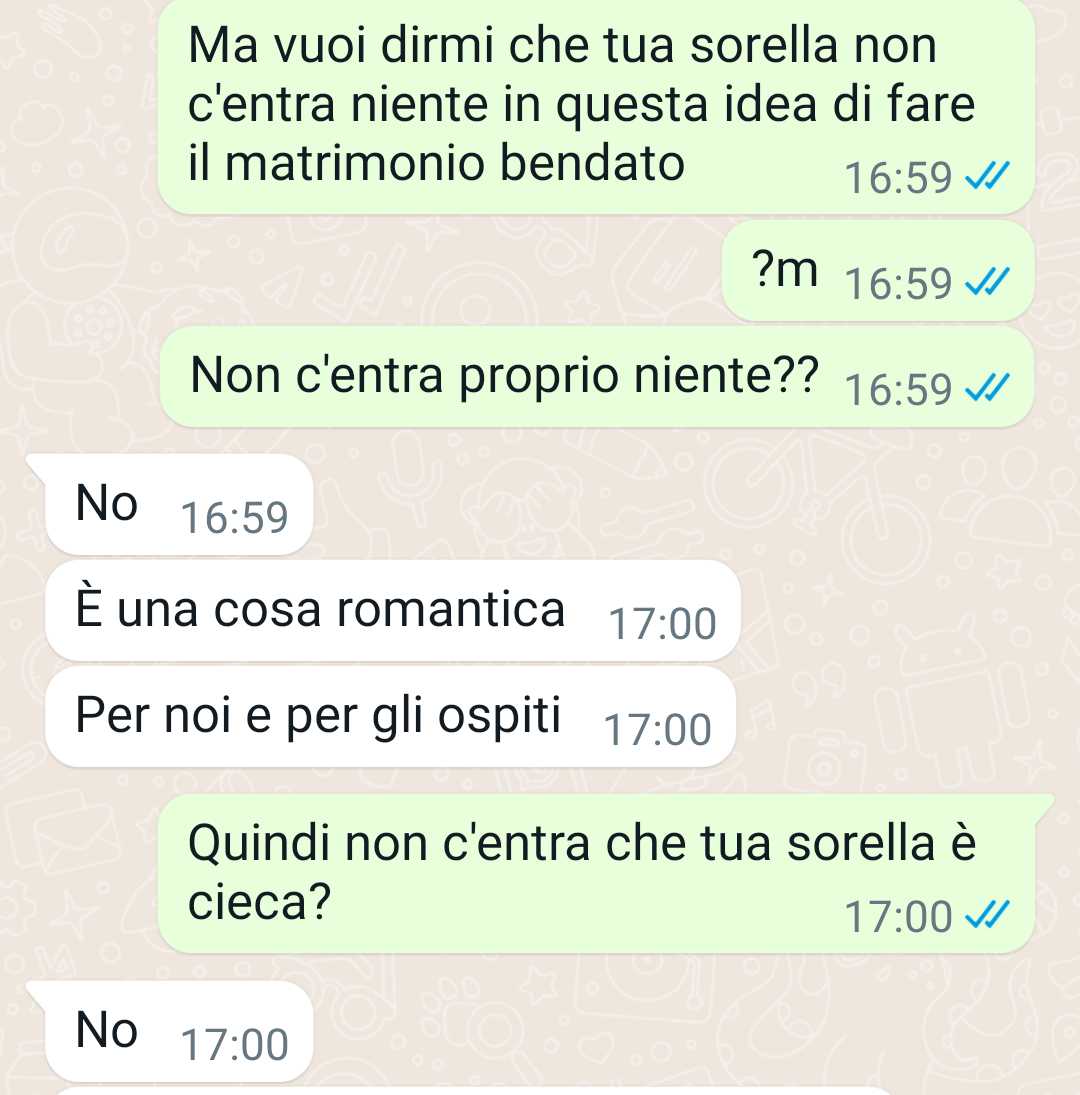
Task: Tap the blue double-check beside '?m'
Action: [x=986, y=282]
